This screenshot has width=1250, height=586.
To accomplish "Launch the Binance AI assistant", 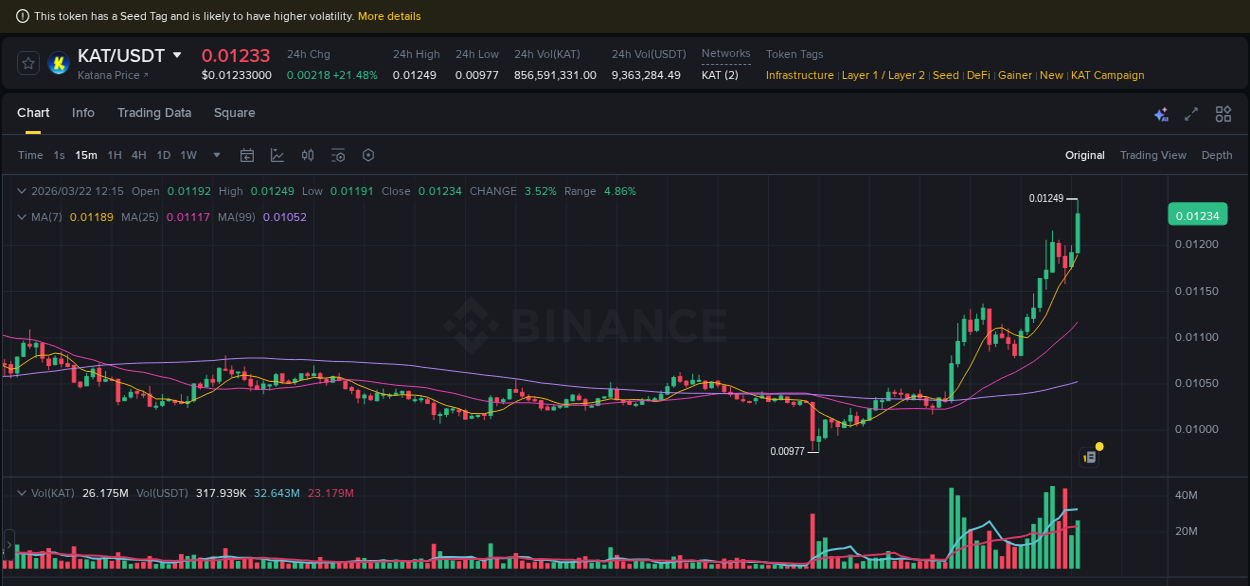I will [x=1161, y=114].
